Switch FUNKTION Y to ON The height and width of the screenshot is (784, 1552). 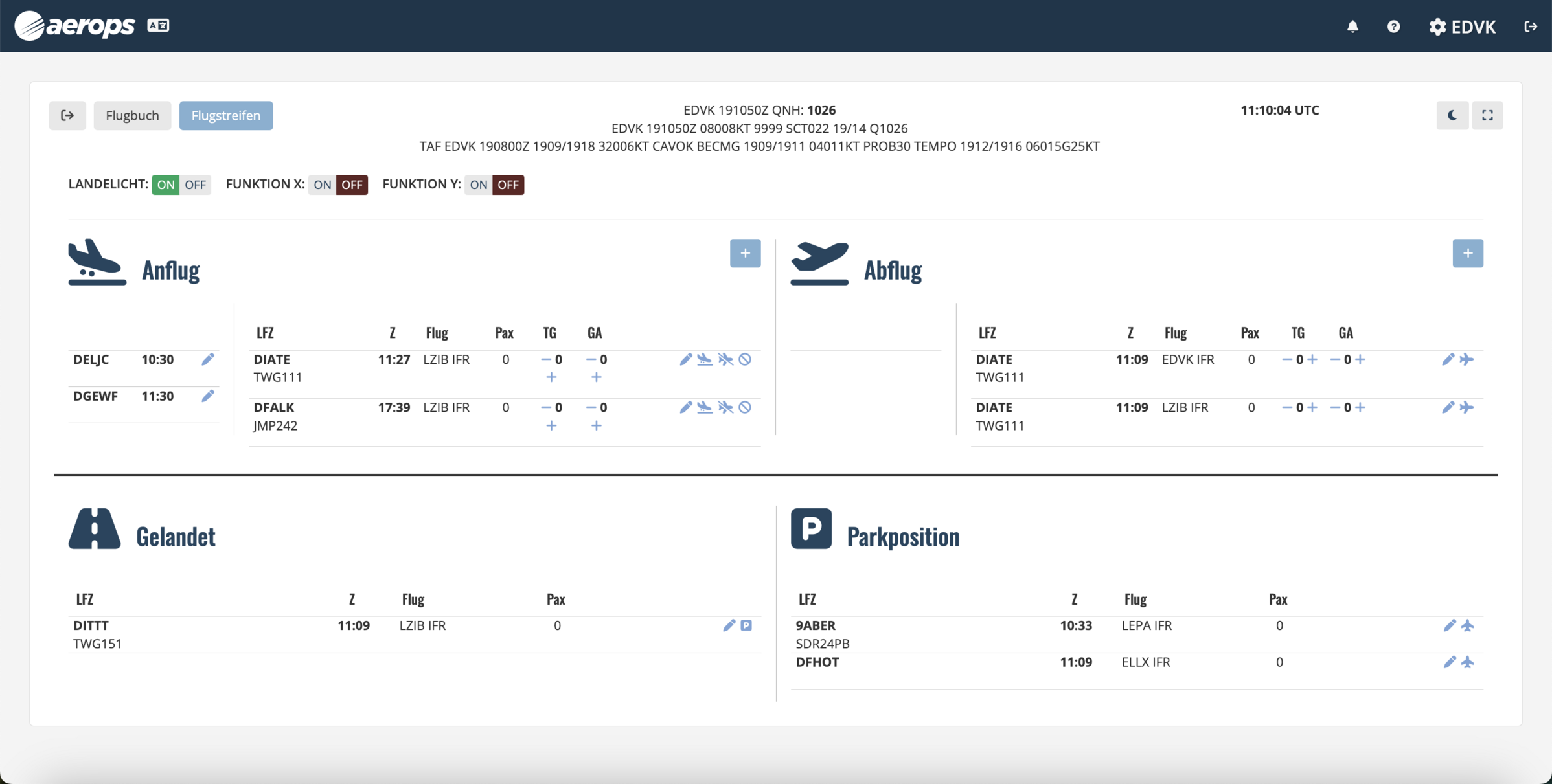(x=478, y=185)
